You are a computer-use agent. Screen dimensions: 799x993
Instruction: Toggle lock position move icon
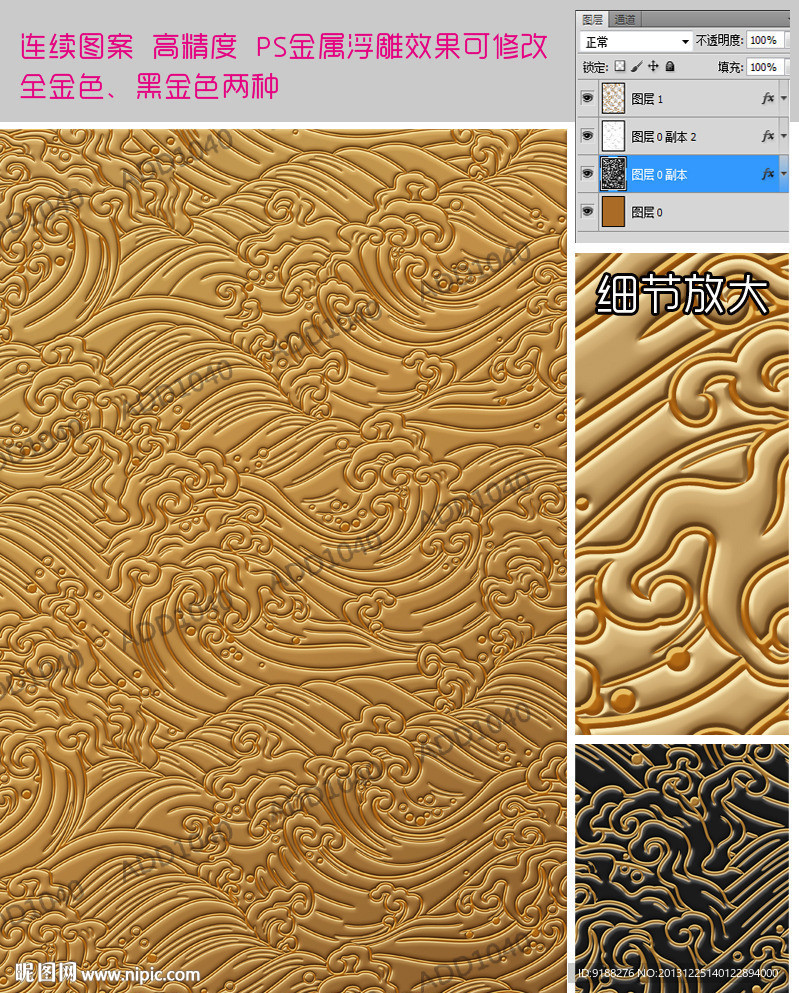[x=653, y=66]
